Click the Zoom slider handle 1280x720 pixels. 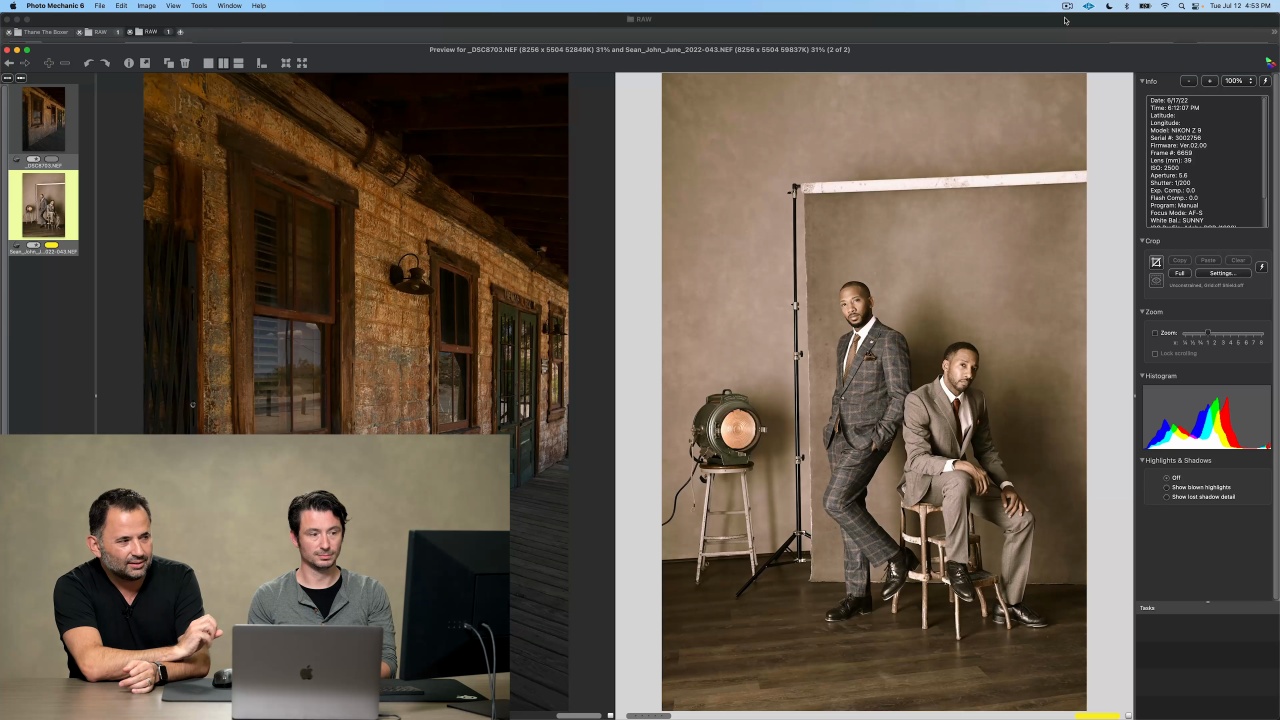[1208, 333]
